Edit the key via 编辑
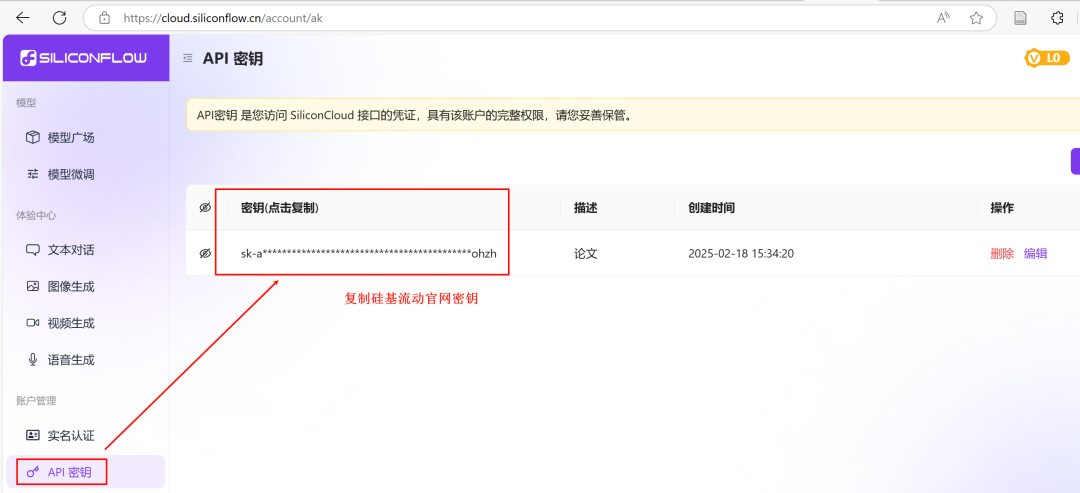 [1035, 253]
